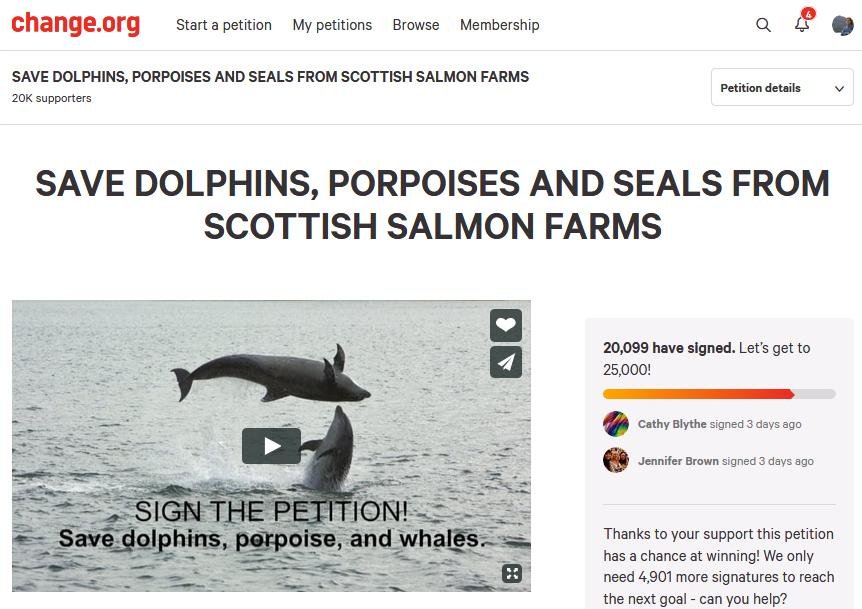Expand the Petition details dropdown
This screenshot has height=609, width=862.
click(x=782, y=87)
